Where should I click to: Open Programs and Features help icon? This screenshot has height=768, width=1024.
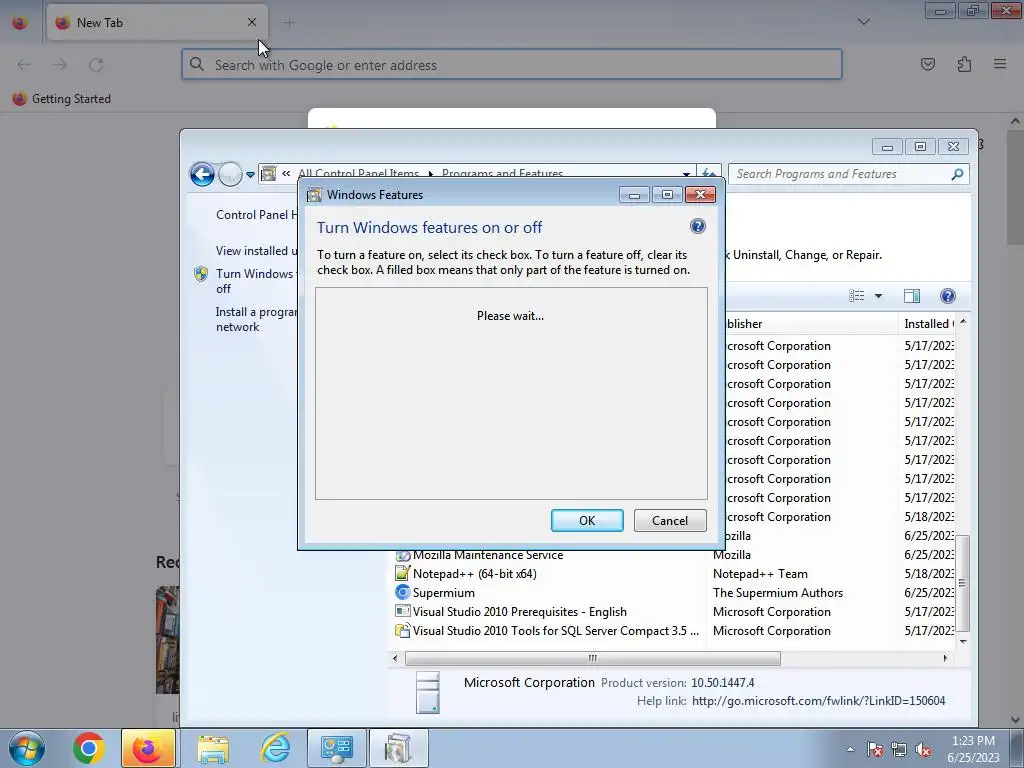pyautogui.click(x=948, y=296)
